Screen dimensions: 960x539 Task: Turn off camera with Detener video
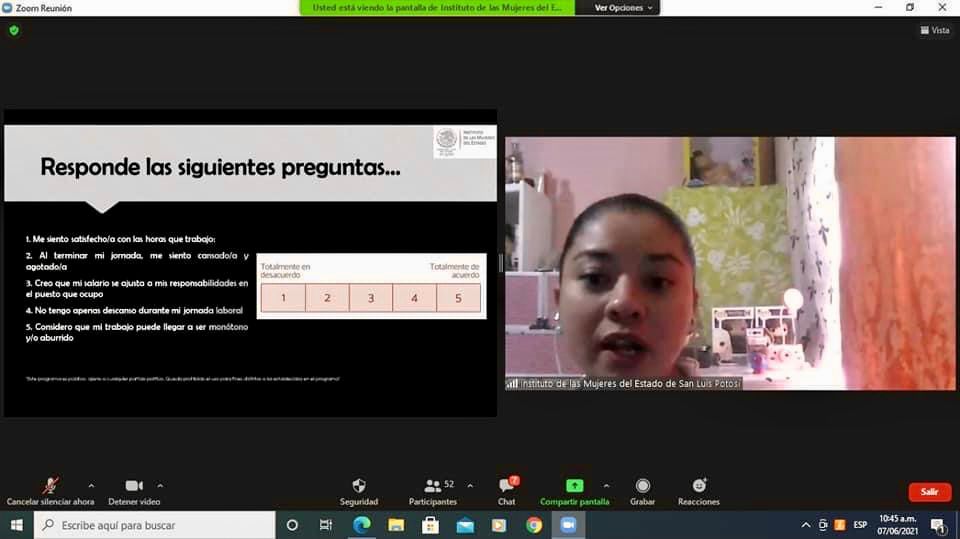pyautogui.click(x=134, y=486)
